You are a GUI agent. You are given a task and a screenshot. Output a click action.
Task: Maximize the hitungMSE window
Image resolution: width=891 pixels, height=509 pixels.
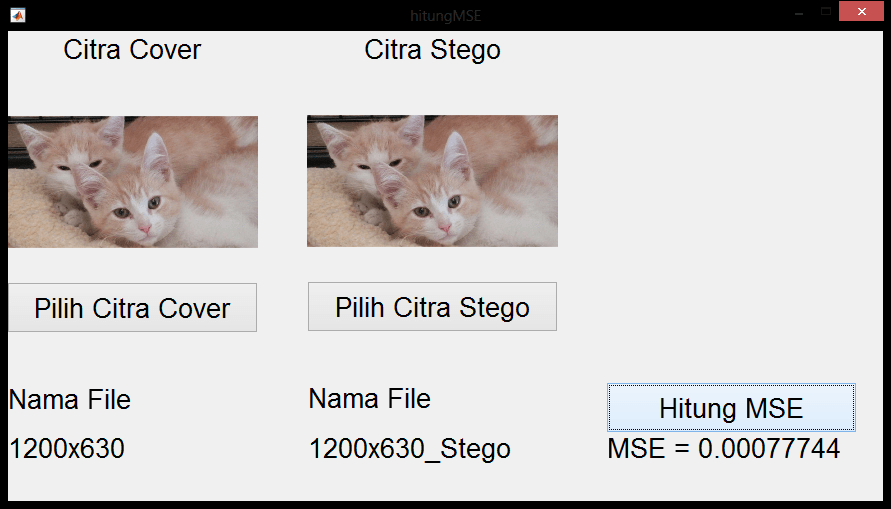tap(826, 14)
